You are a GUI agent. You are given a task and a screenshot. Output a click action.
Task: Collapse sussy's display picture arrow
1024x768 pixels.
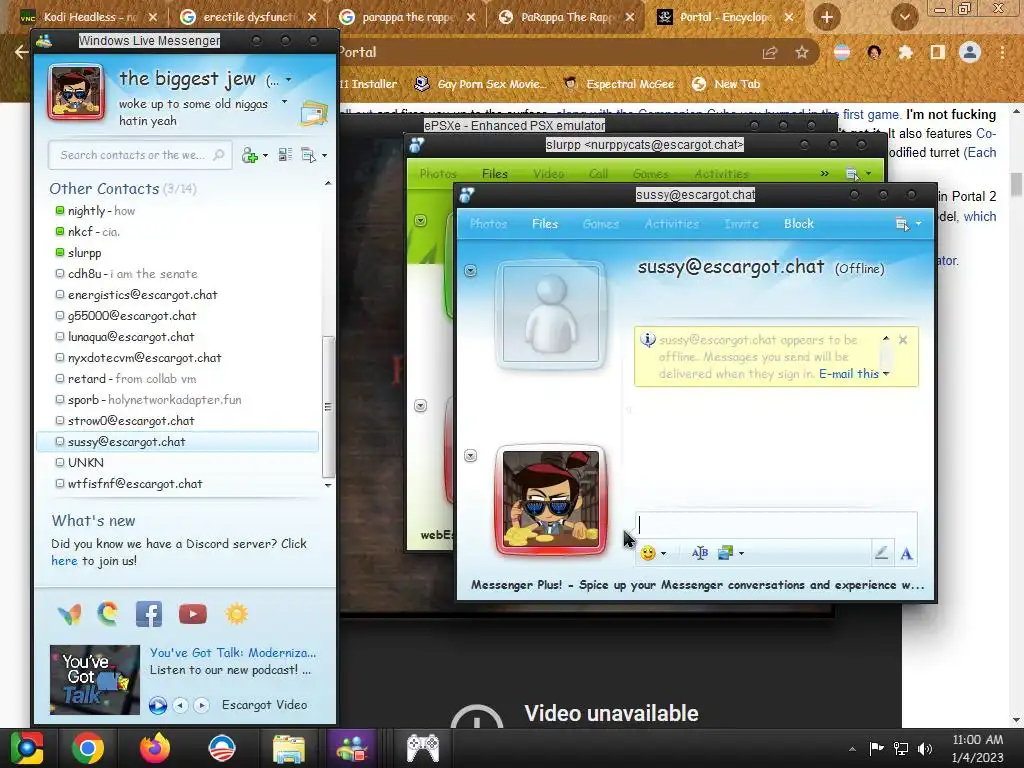(470, 270)
